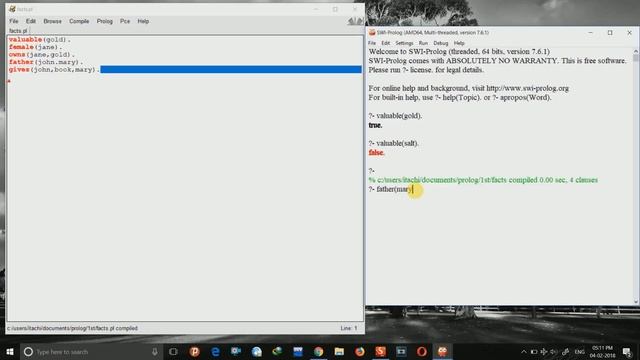Image resolution: width=640 pixels, height=360 pixels.
Task: Click the bold 'true.' output in the console
Action: tap(375, 125)
